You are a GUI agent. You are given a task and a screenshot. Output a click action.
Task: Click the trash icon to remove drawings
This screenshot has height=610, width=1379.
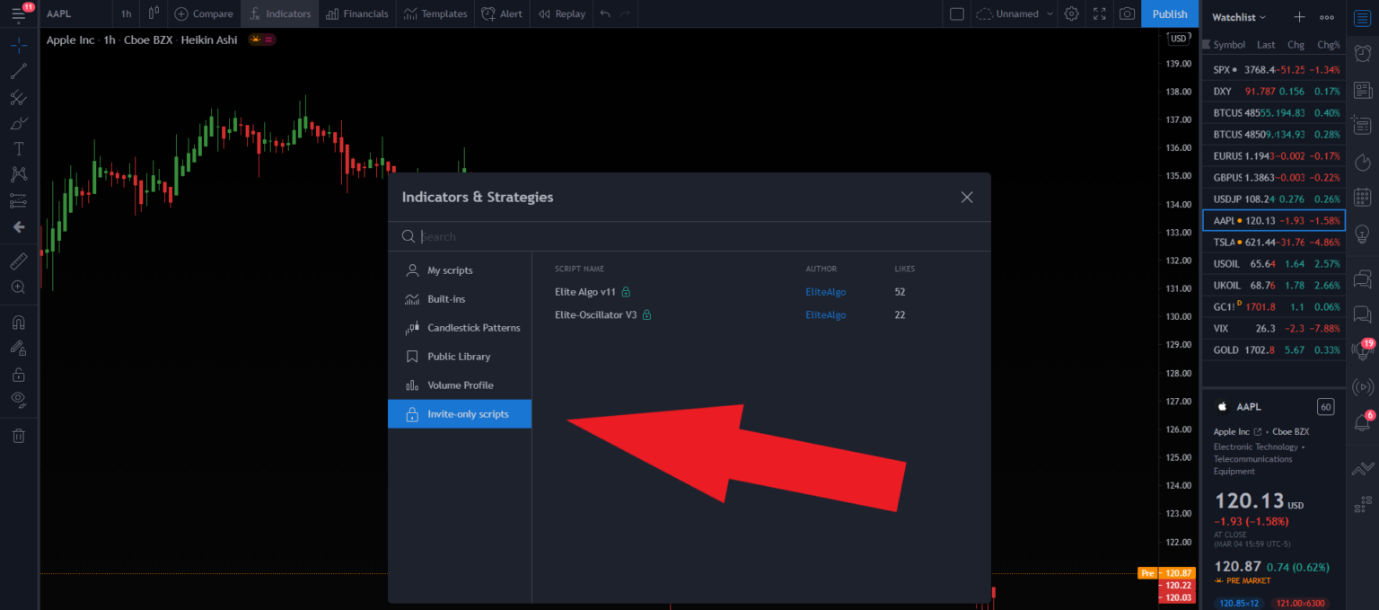[x=18, y=435]
